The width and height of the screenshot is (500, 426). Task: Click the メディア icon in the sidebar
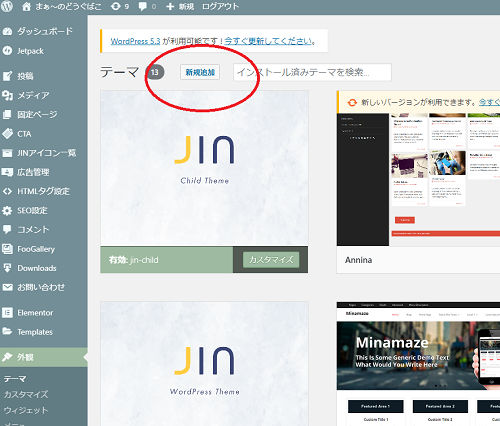click(x=7, y=95)
